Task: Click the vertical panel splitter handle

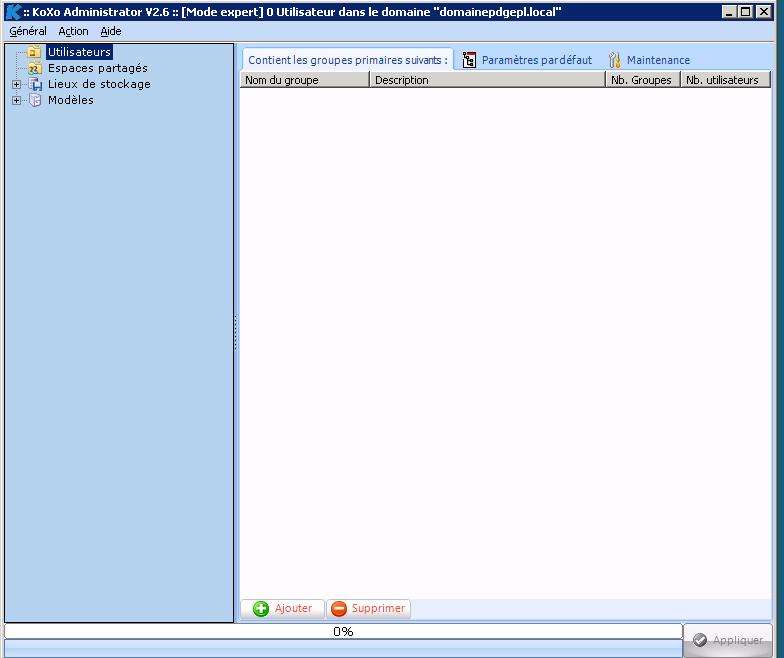Action: tap(236, 332)
